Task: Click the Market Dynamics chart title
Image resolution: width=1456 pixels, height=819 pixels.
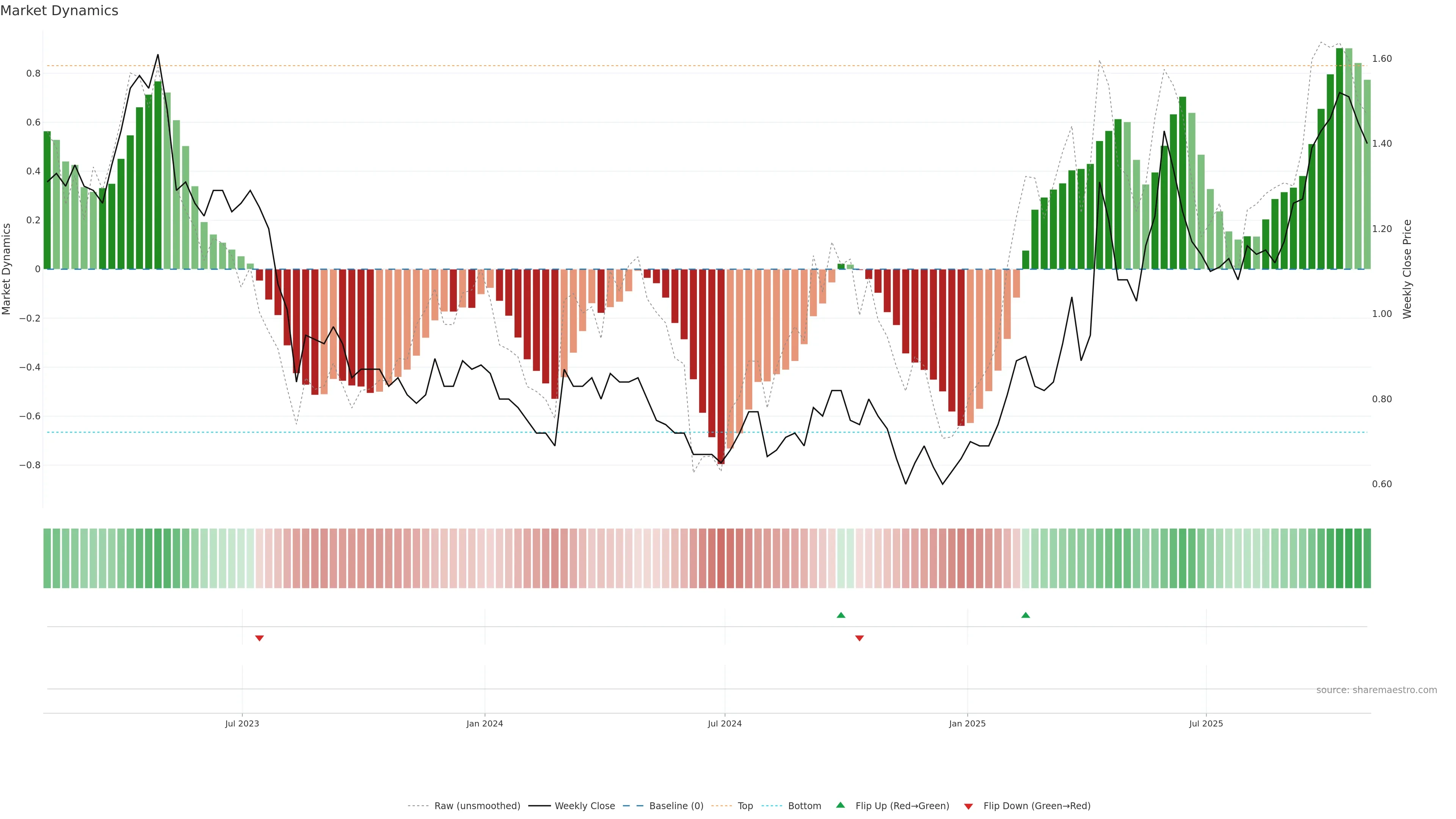Action: [60, 11]
